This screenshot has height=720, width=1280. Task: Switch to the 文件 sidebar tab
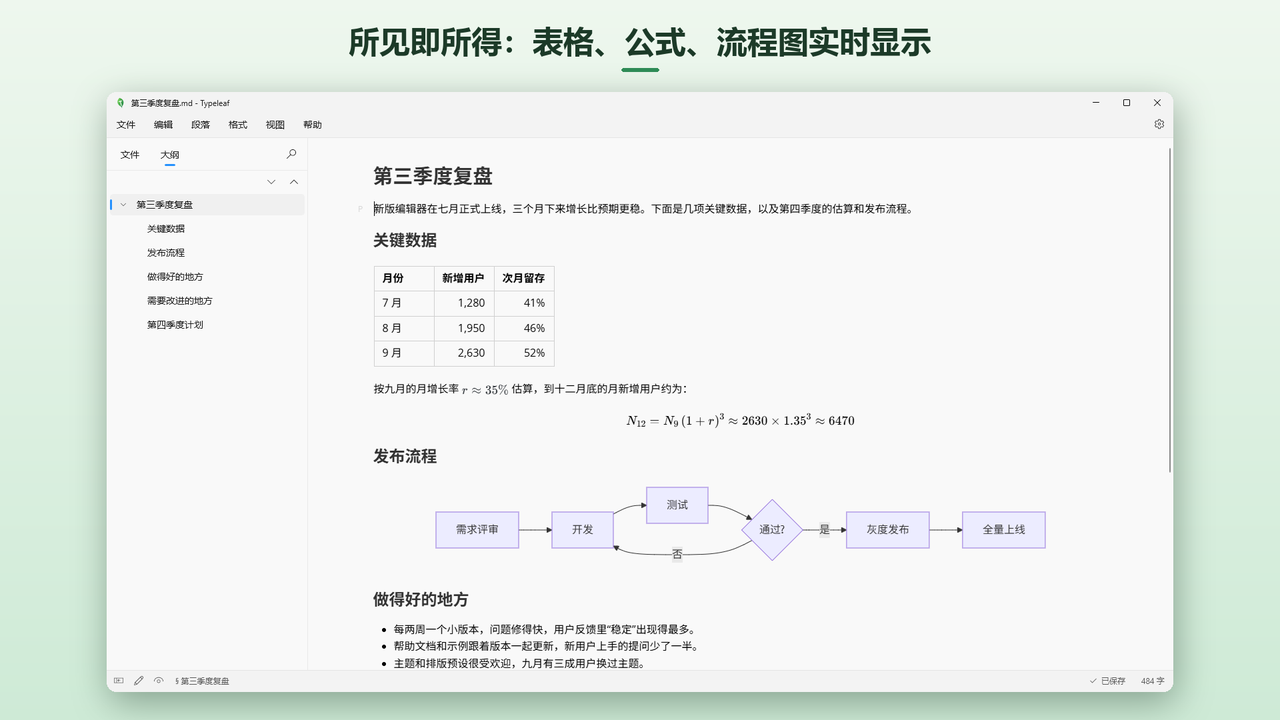coord(130,155)
